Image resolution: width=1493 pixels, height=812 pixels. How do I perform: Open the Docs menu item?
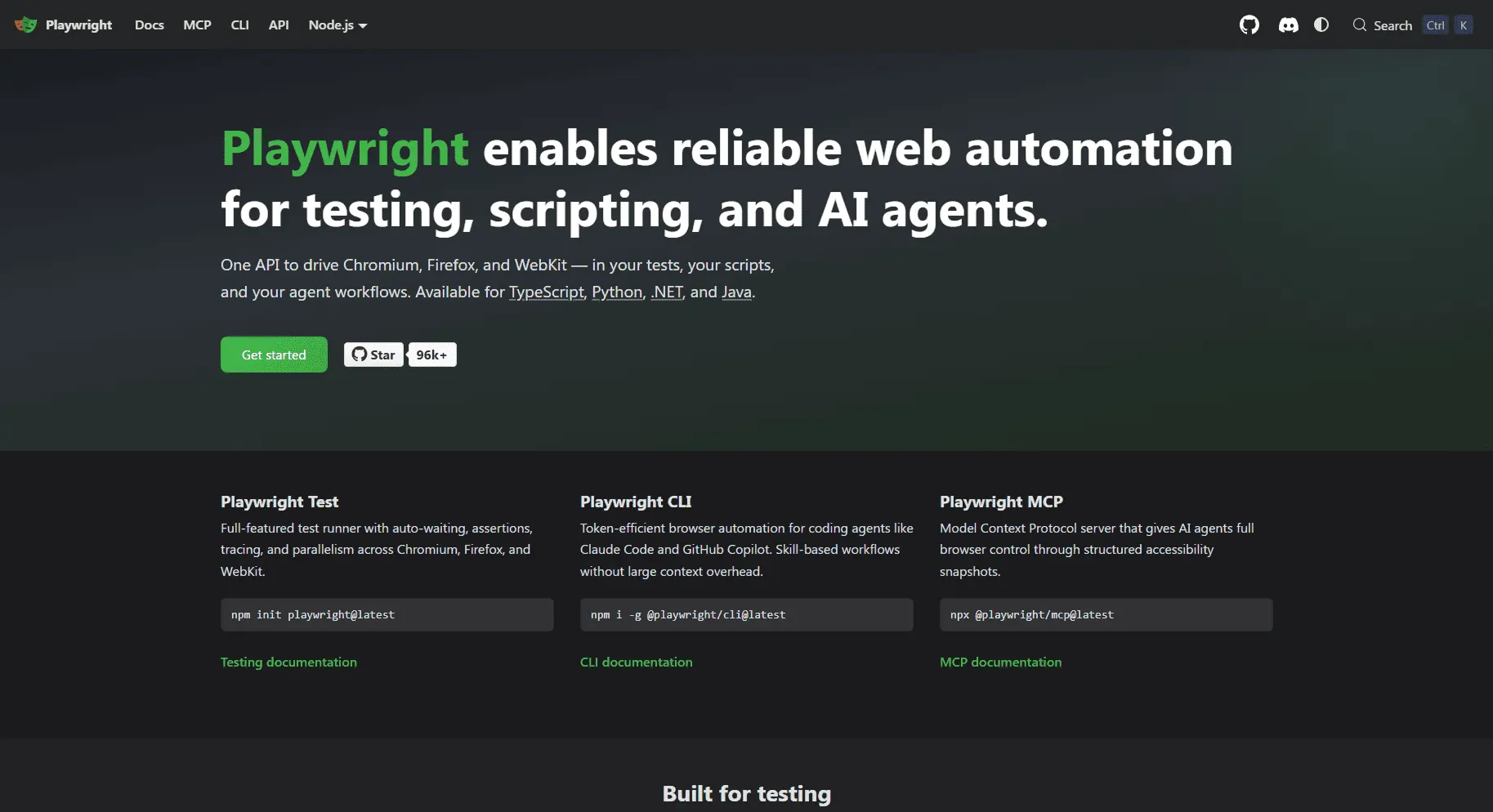click(150, 25)
